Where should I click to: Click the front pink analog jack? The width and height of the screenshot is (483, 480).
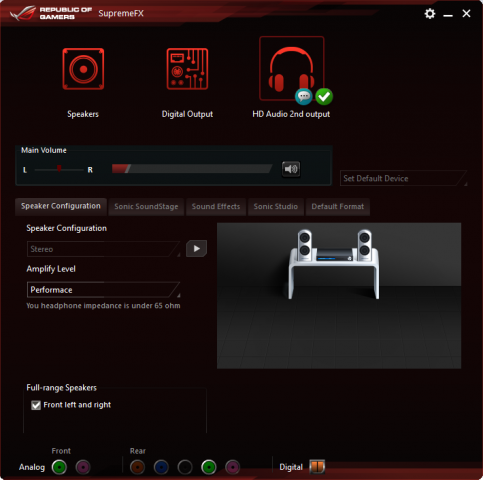coord(83,467)
